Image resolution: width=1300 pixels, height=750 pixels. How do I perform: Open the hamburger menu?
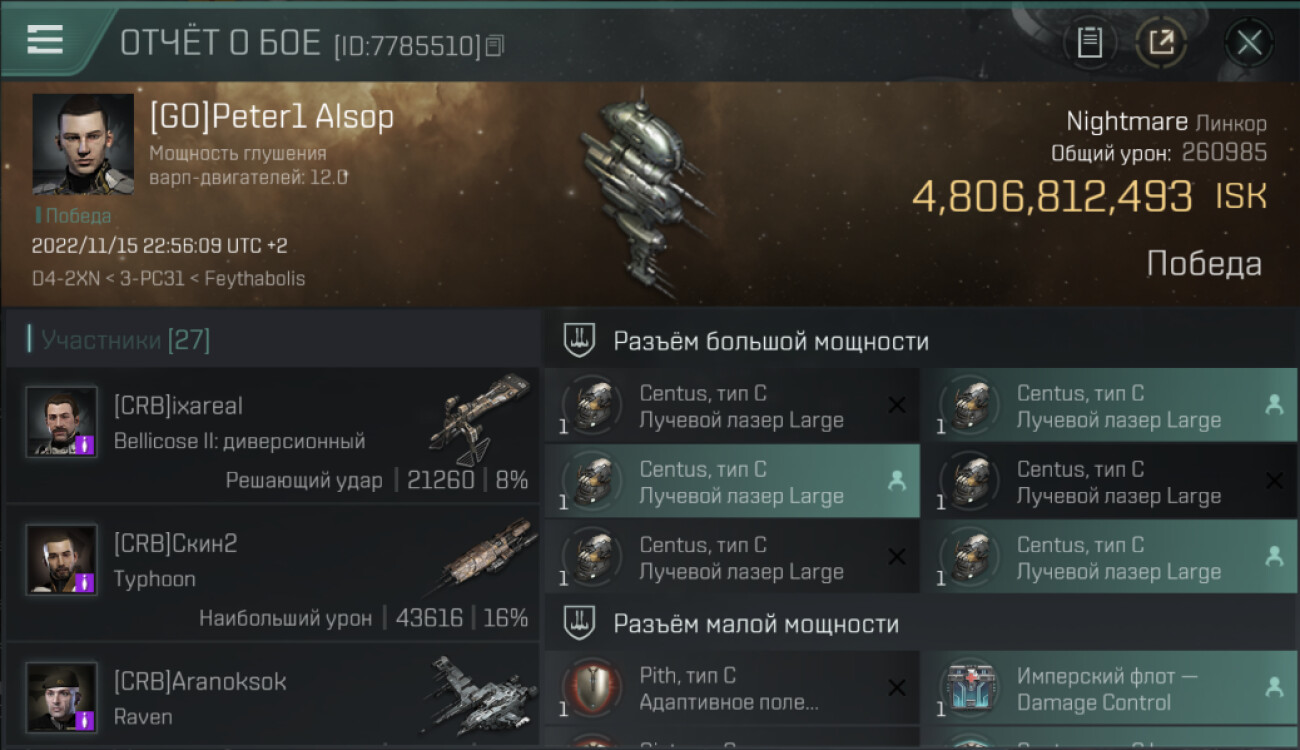45,39
